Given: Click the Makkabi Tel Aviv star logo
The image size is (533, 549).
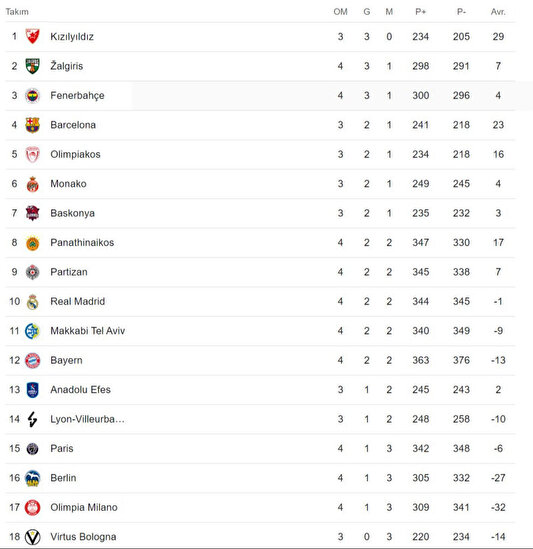Looking at the screenshot, I should (33, 331).
